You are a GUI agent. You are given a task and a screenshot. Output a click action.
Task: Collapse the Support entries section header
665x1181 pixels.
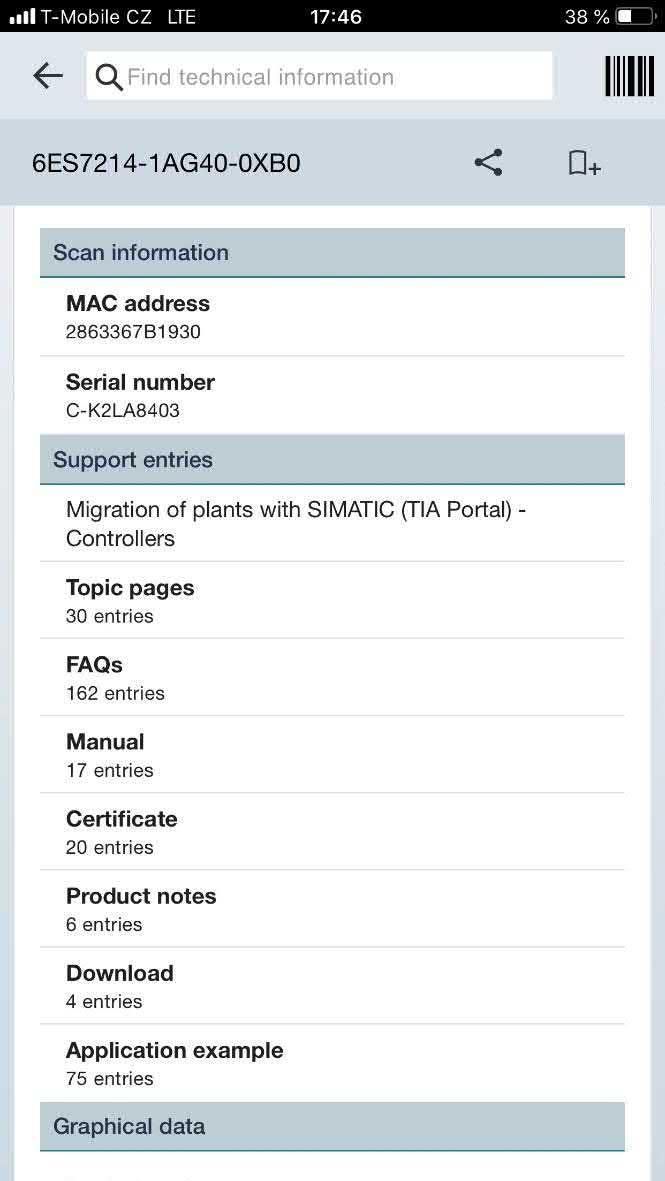[332, 459]
